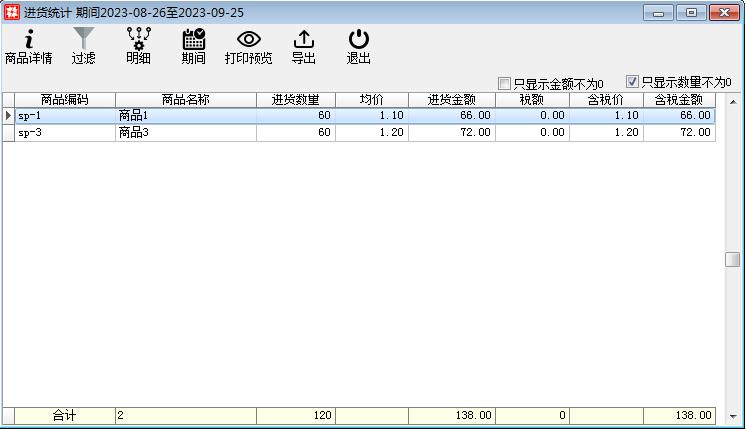Select the sp-3 product row
Image resolution: width=746 pixels, height=430 pixels.
(x=65, y=133)
